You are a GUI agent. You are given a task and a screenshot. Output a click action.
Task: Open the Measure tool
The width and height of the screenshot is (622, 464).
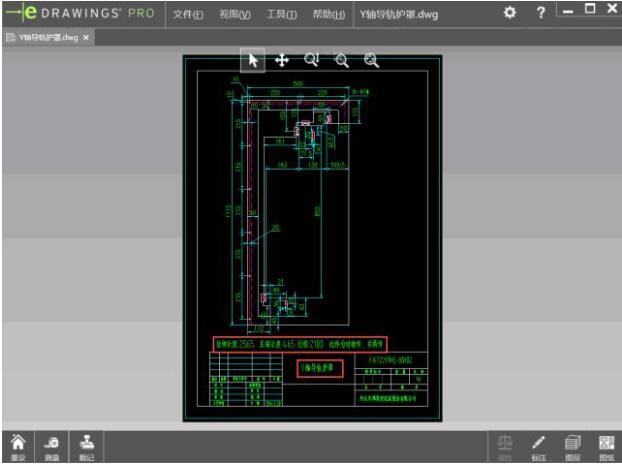[x=51, y=445]
